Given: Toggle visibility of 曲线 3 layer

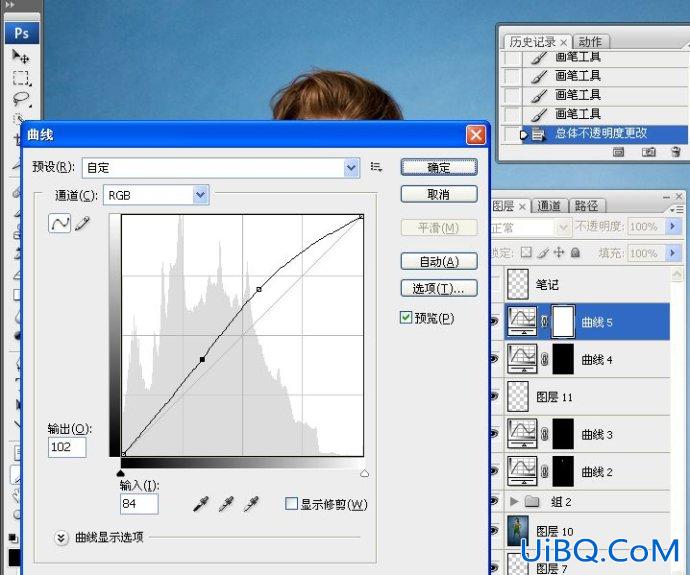Looking at the screenshot, I should click(x=494, y=434).
